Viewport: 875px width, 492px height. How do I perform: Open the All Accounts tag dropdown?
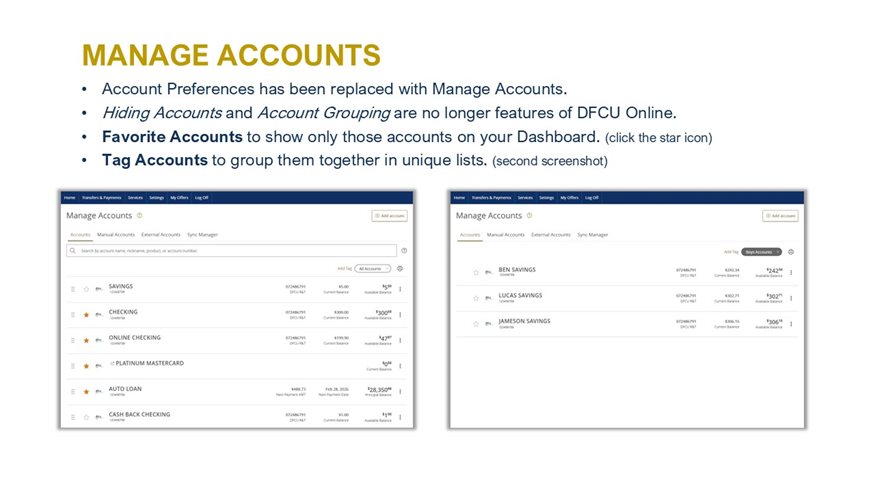(x=373, y=269)
